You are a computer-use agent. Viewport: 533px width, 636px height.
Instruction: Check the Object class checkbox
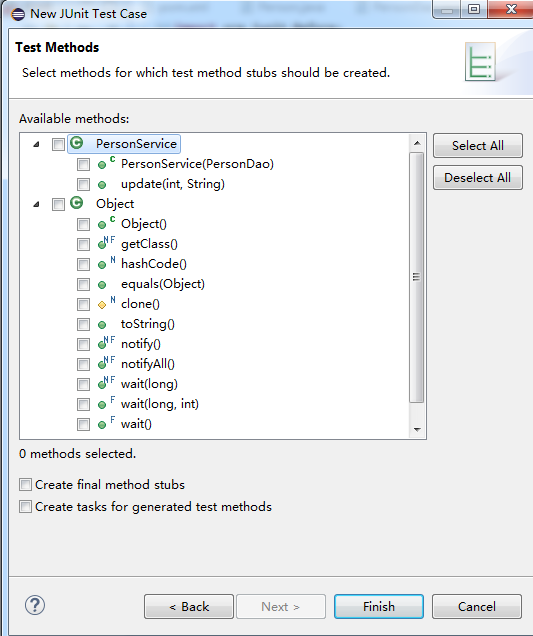[x=58, y=204]
